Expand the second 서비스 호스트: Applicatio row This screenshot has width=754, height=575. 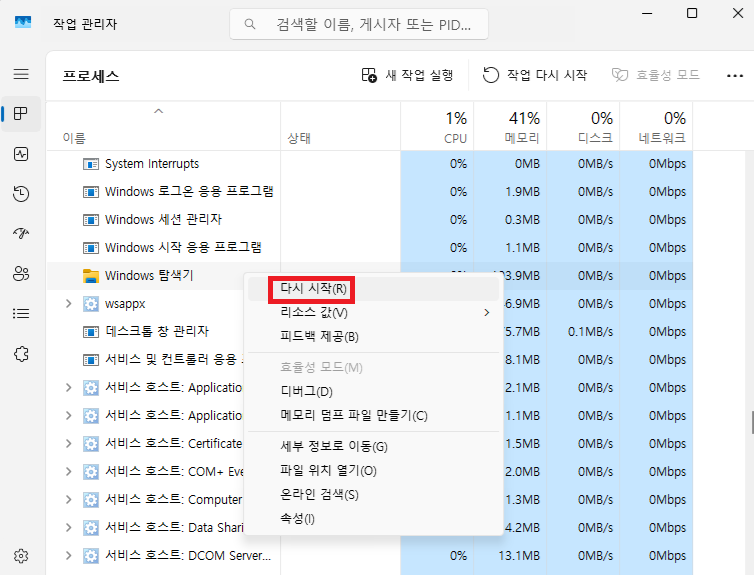68,415
